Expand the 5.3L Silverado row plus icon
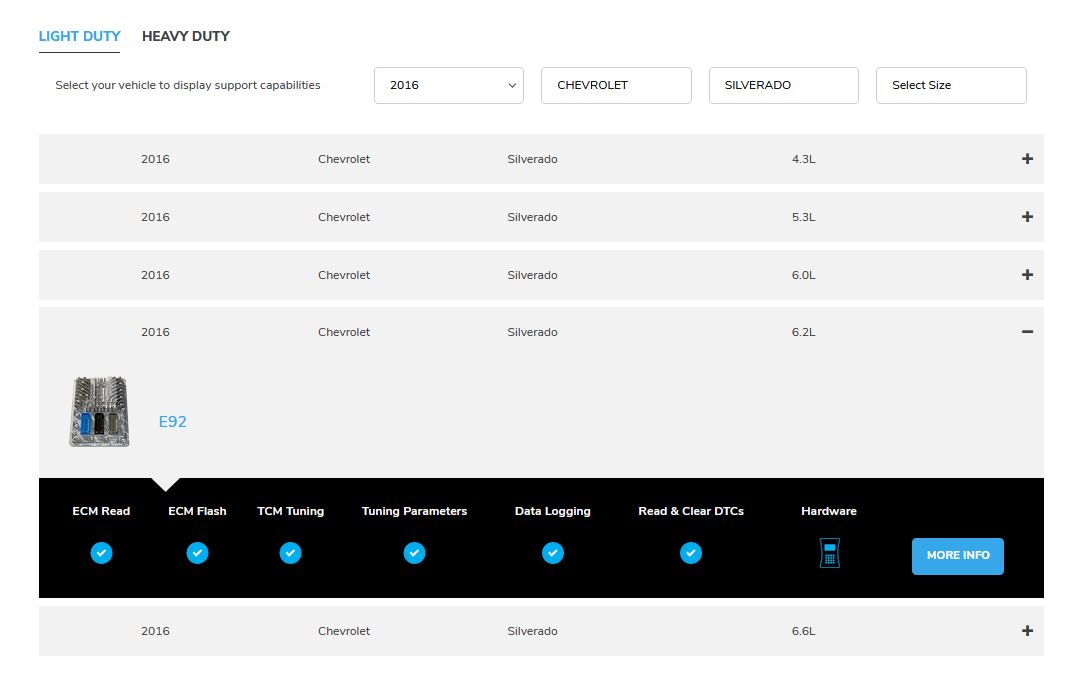Screen dimensions: 1082x699 click(1027, 217)
